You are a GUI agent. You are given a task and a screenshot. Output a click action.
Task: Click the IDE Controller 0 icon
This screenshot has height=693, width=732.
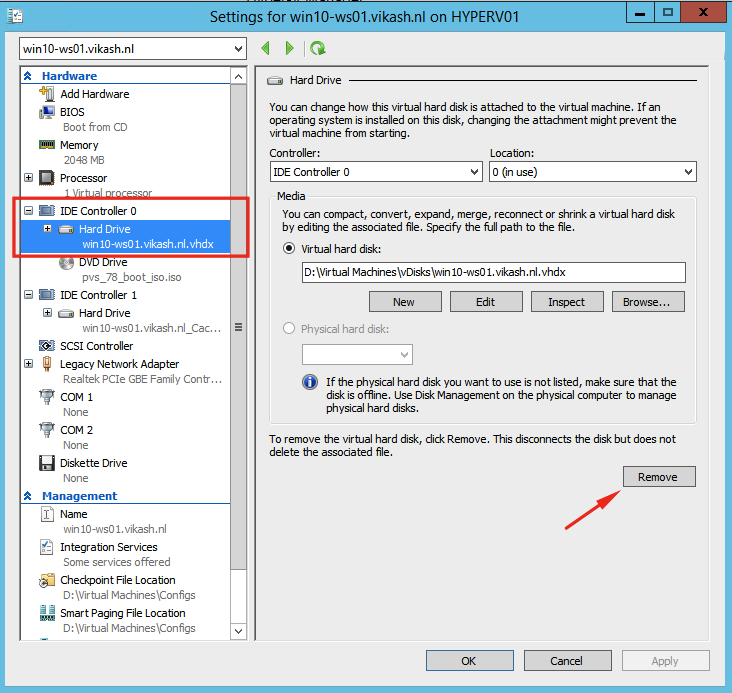click(x=47, y=211)
